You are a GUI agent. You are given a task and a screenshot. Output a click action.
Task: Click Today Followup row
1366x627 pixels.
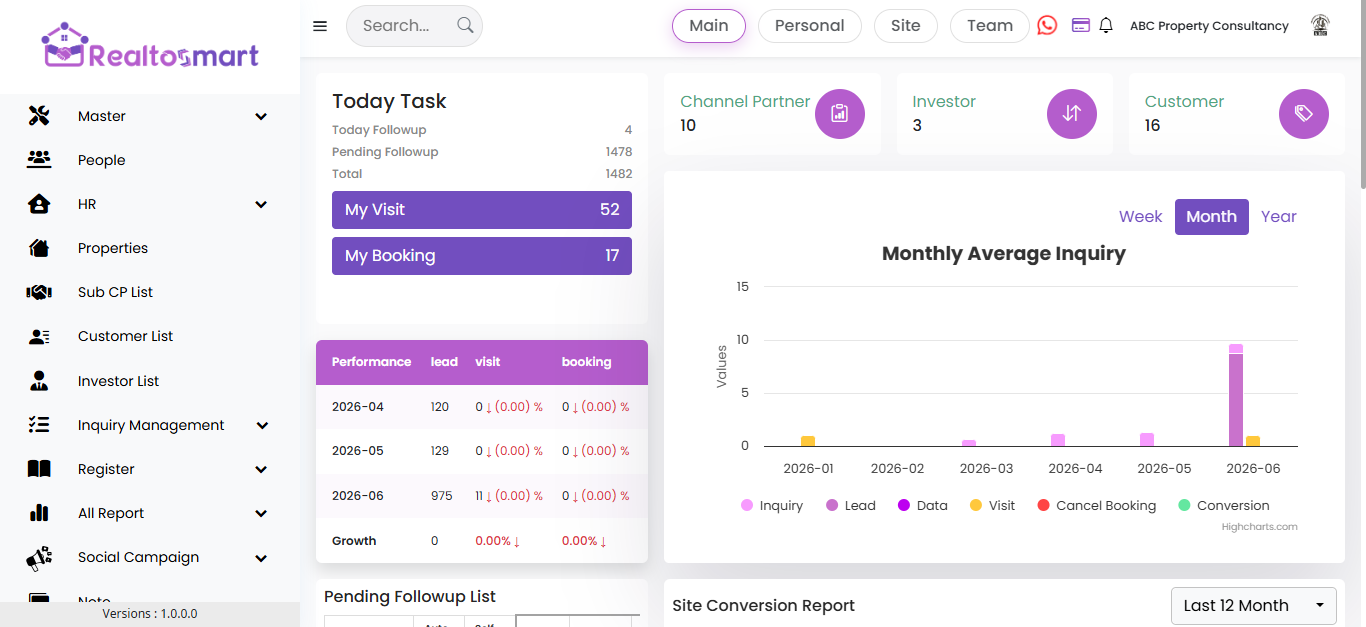(x=482, y=130)
